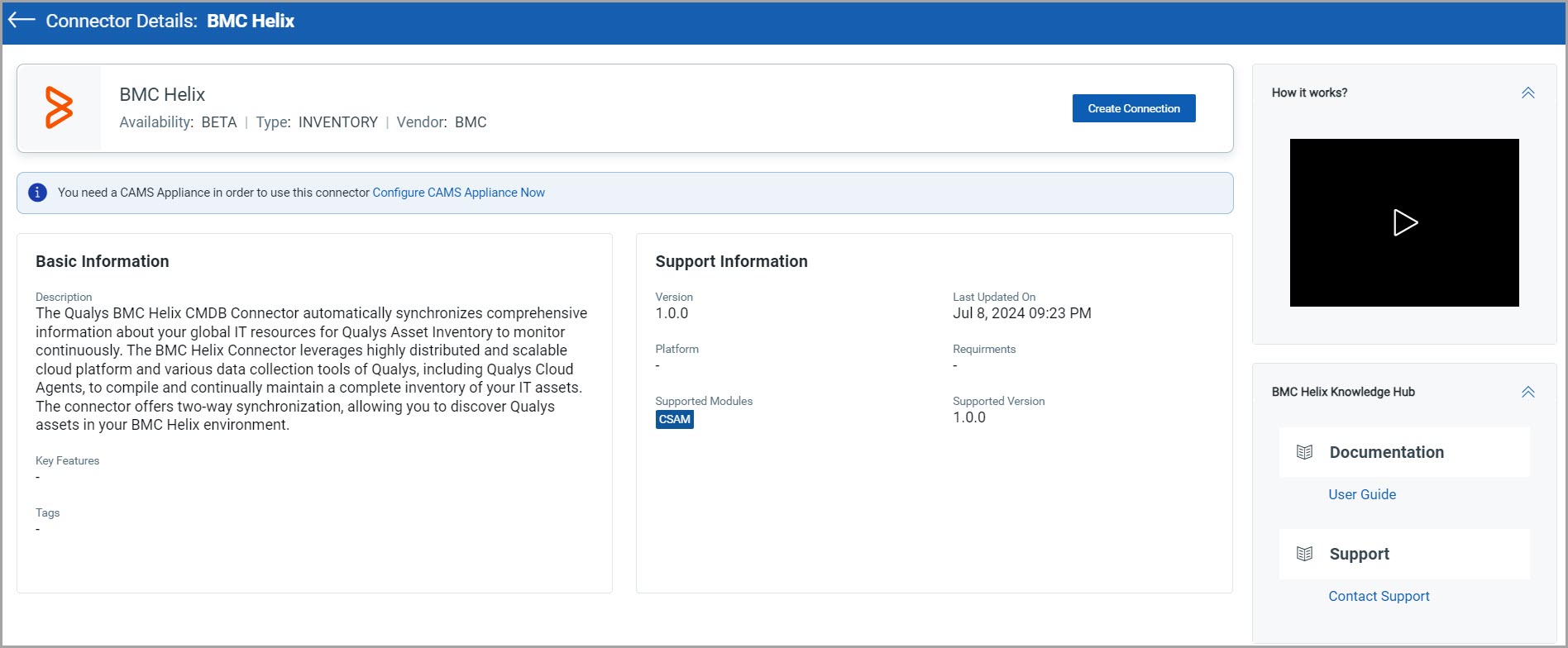This screenshot has height=648, width=1568.
Task: Go back using the header arrow
Action: coord(22,21)
